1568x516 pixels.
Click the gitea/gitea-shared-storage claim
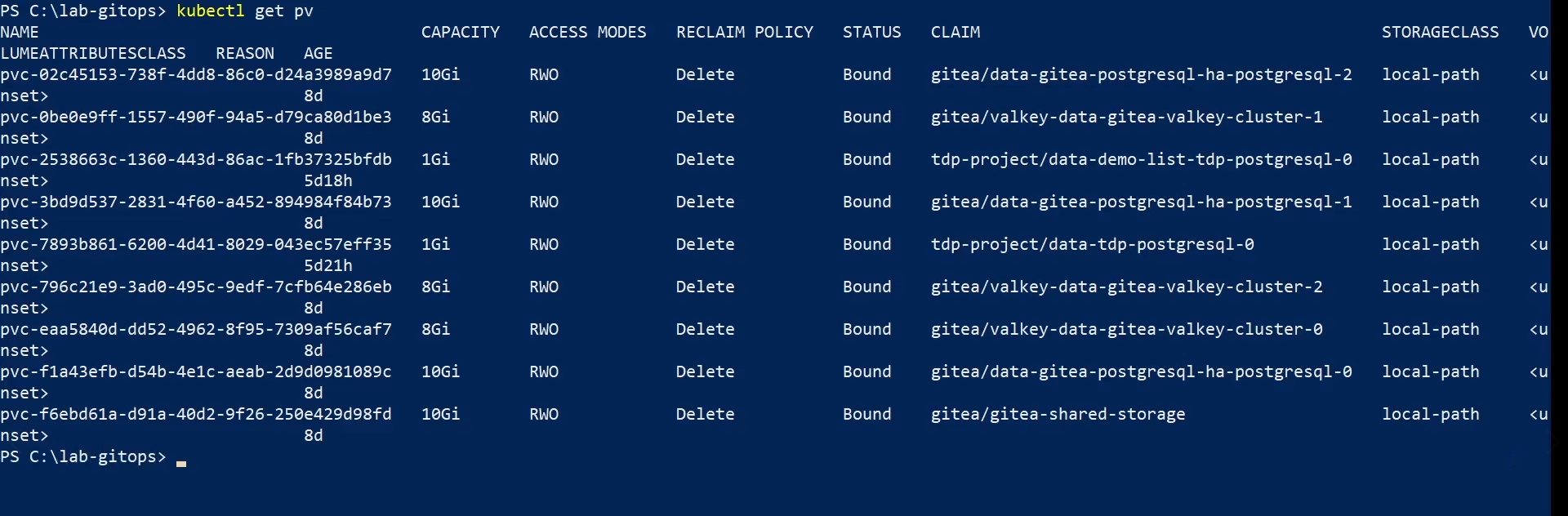click(x=1058, y=414)
